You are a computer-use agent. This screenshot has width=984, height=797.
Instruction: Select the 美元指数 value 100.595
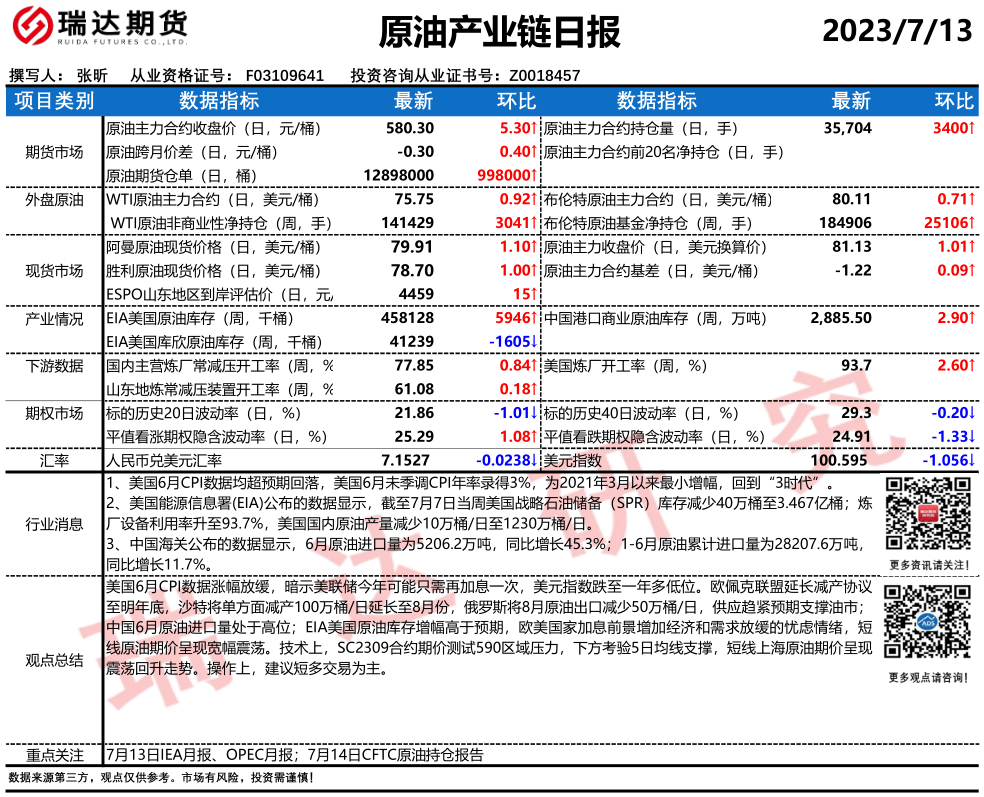click(839, 460)
